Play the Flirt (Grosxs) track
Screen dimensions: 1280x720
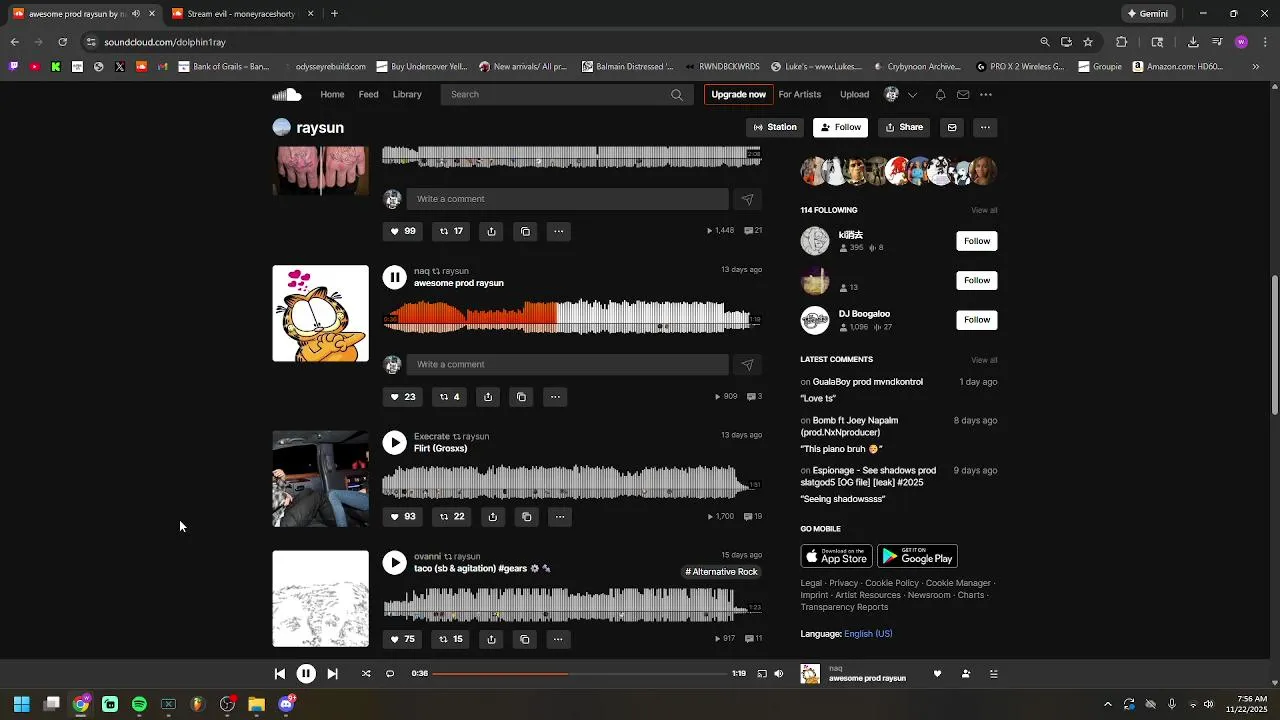point(395,442)
